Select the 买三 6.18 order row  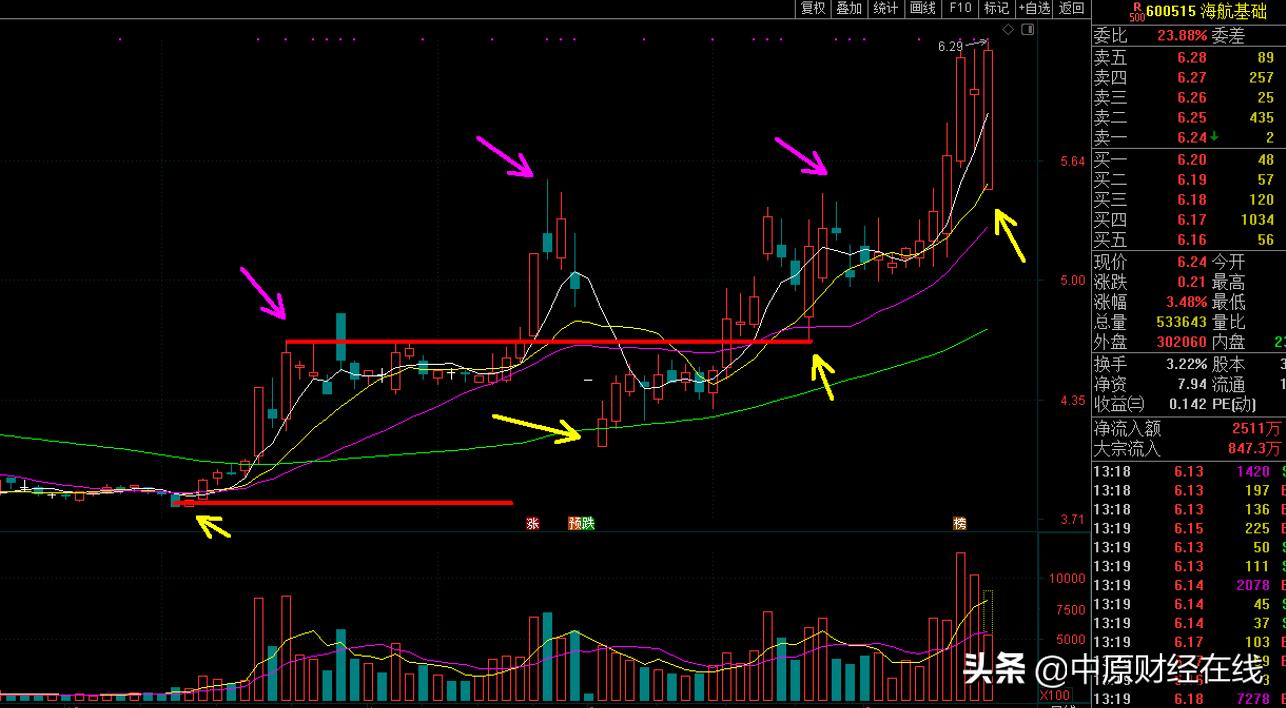1188,200
